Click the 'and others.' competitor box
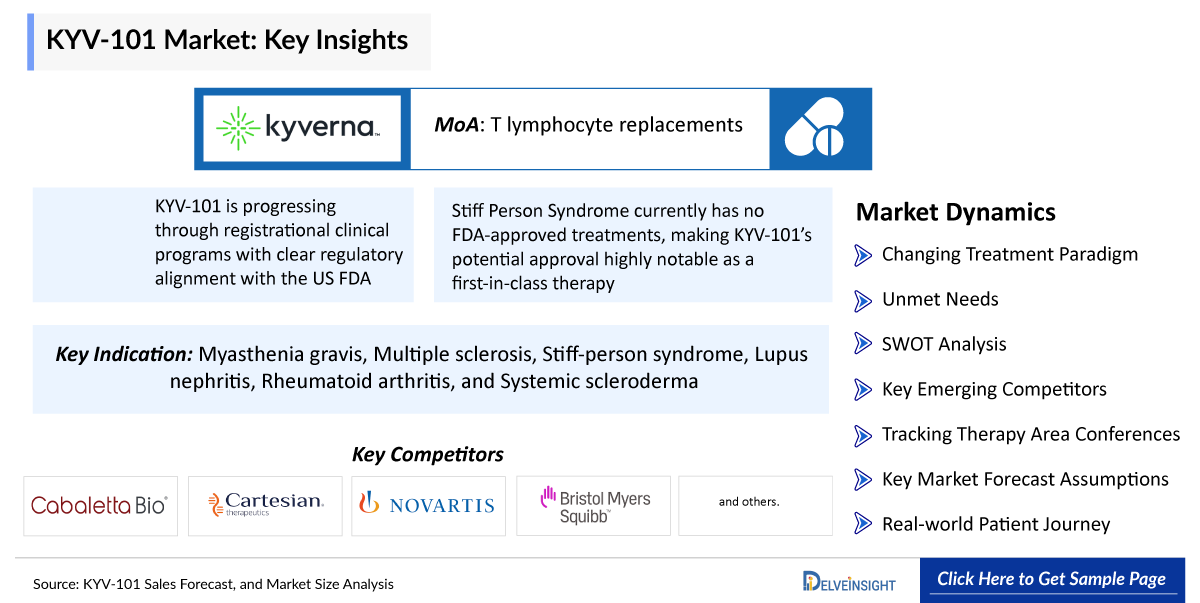The image size is (1200, 603). (755, 505)
